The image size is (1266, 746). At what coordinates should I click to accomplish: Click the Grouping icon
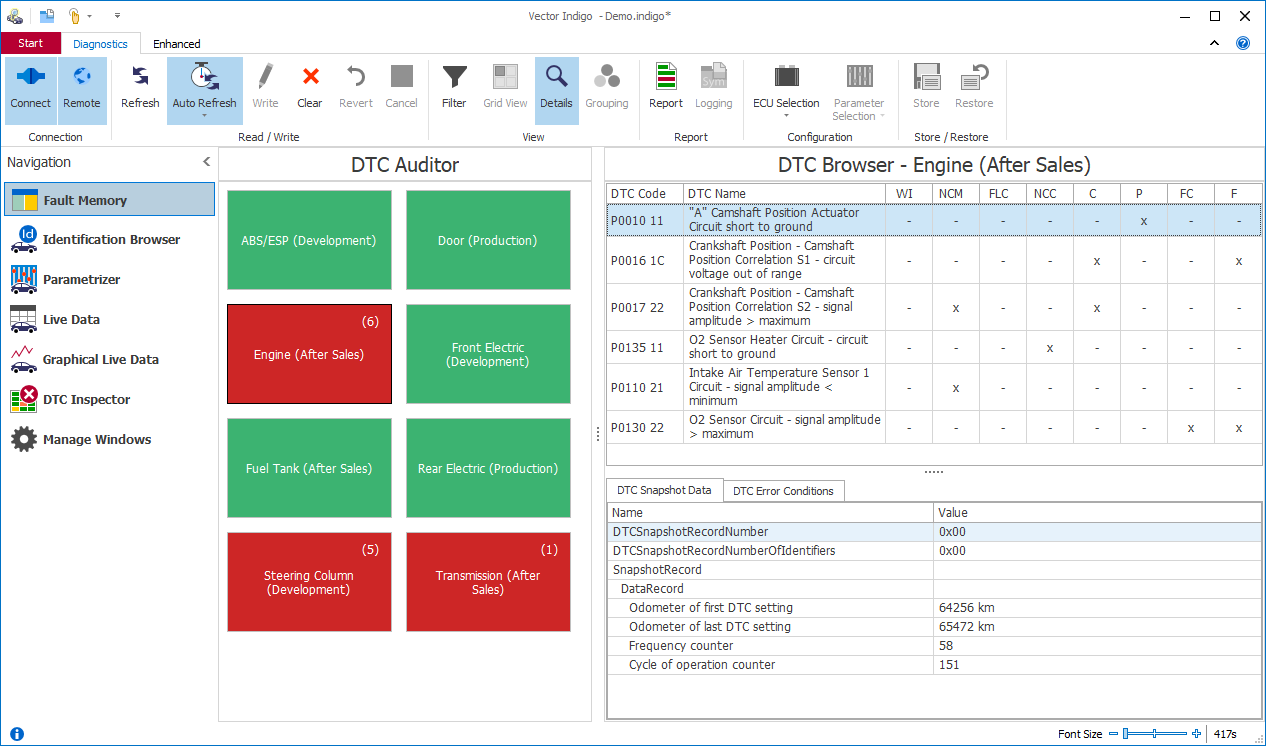point(607,77)
